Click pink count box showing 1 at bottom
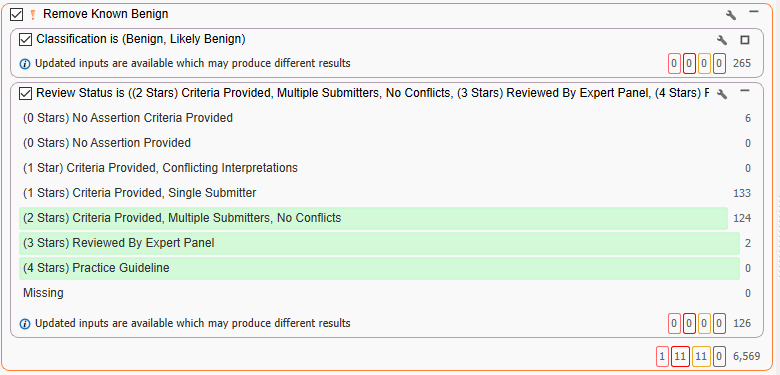Screen dimensions: 780x375 tap(662, 356)
